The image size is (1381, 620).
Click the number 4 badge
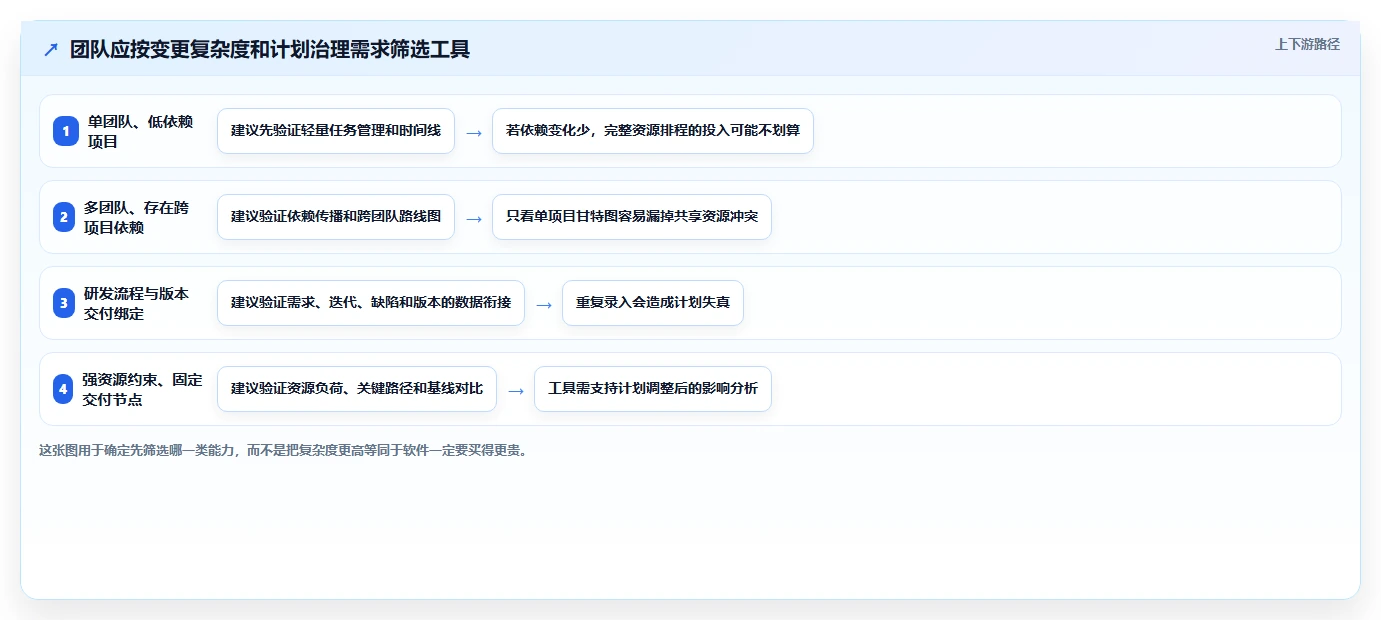point(65,389)
